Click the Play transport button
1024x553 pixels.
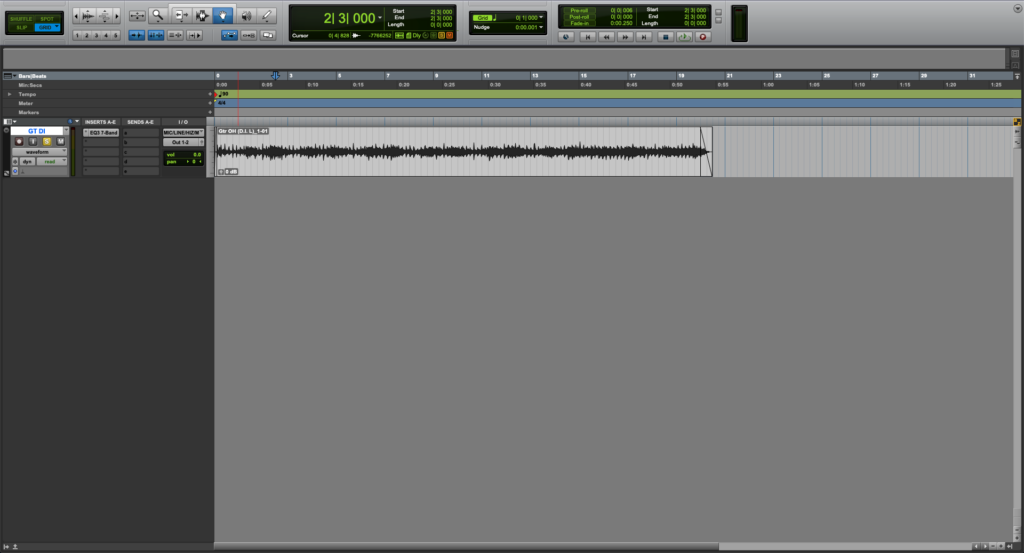point(684,37)
